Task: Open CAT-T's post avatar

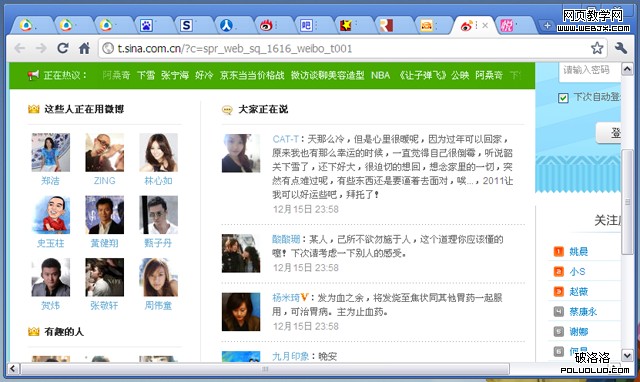Action: pyautogui.click(x=241, y=153)
